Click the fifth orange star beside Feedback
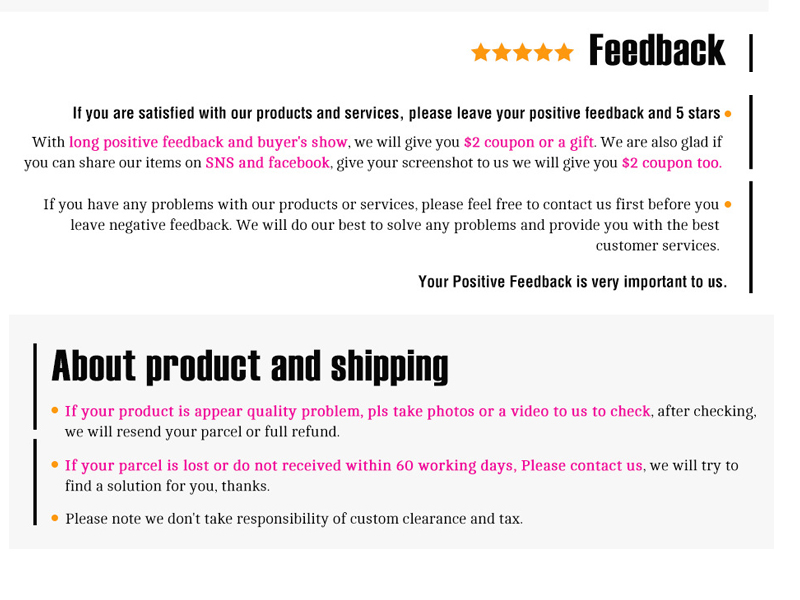The image size is (800, 600). pyautogui.click(x=564, y=52)
